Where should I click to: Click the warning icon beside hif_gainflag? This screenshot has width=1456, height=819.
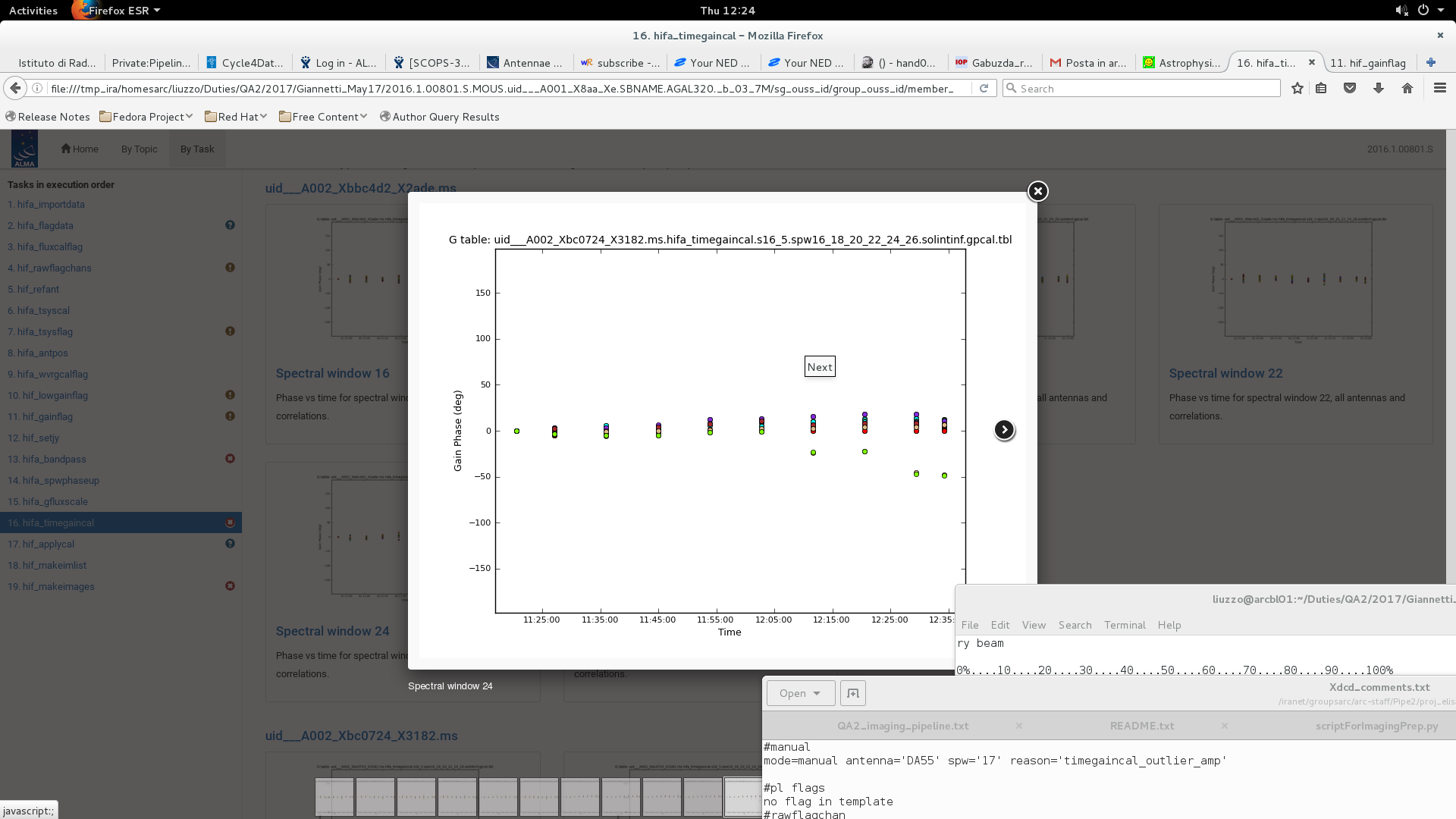230,416
